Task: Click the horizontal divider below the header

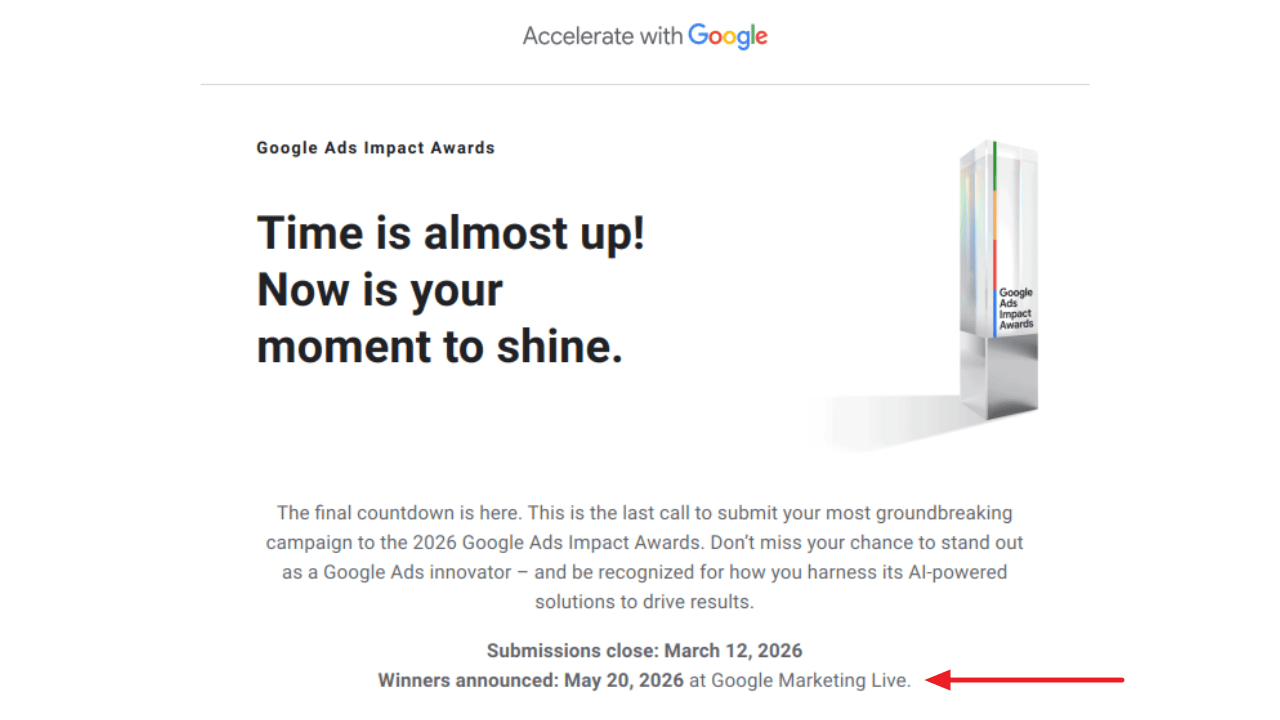Action: point(644,85)
